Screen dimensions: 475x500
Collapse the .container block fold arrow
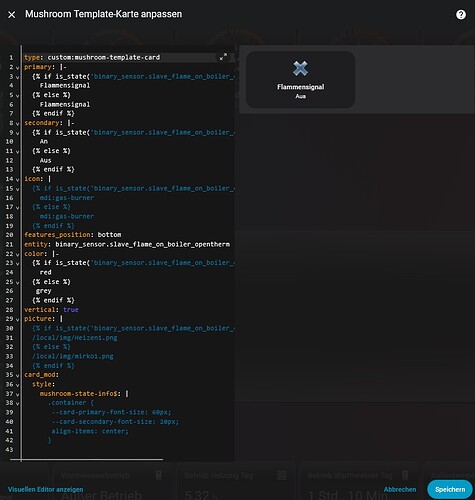tap(18, 403)
